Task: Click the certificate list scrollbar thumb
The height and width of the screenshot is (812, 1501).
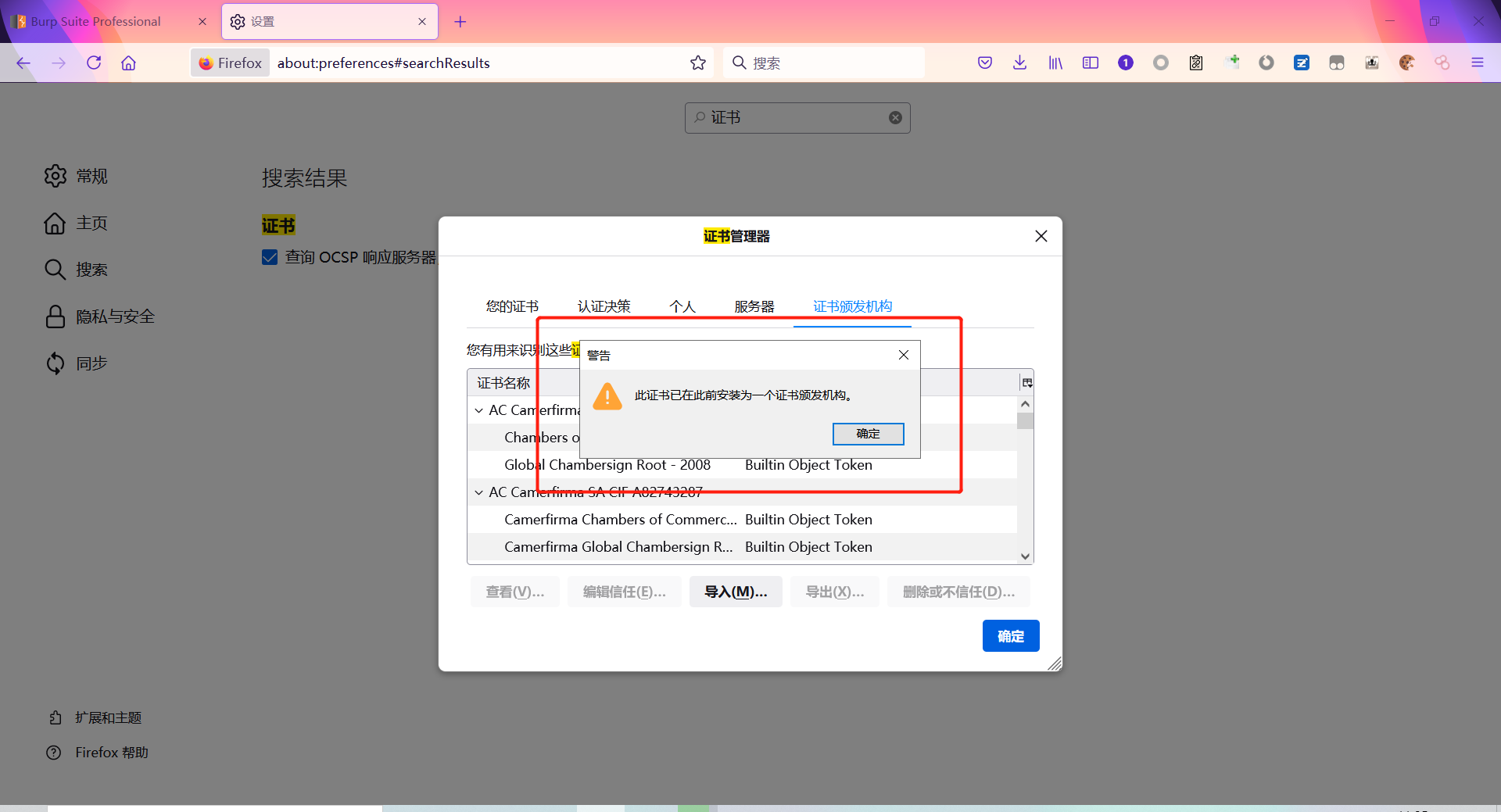Action: click(x=1025, y=421)
